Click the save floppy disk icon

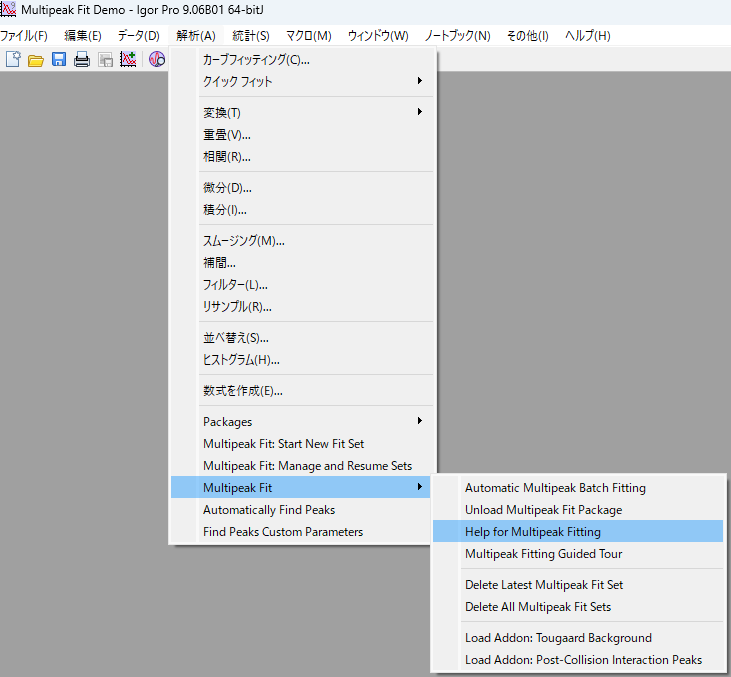(x=59, y=59)
